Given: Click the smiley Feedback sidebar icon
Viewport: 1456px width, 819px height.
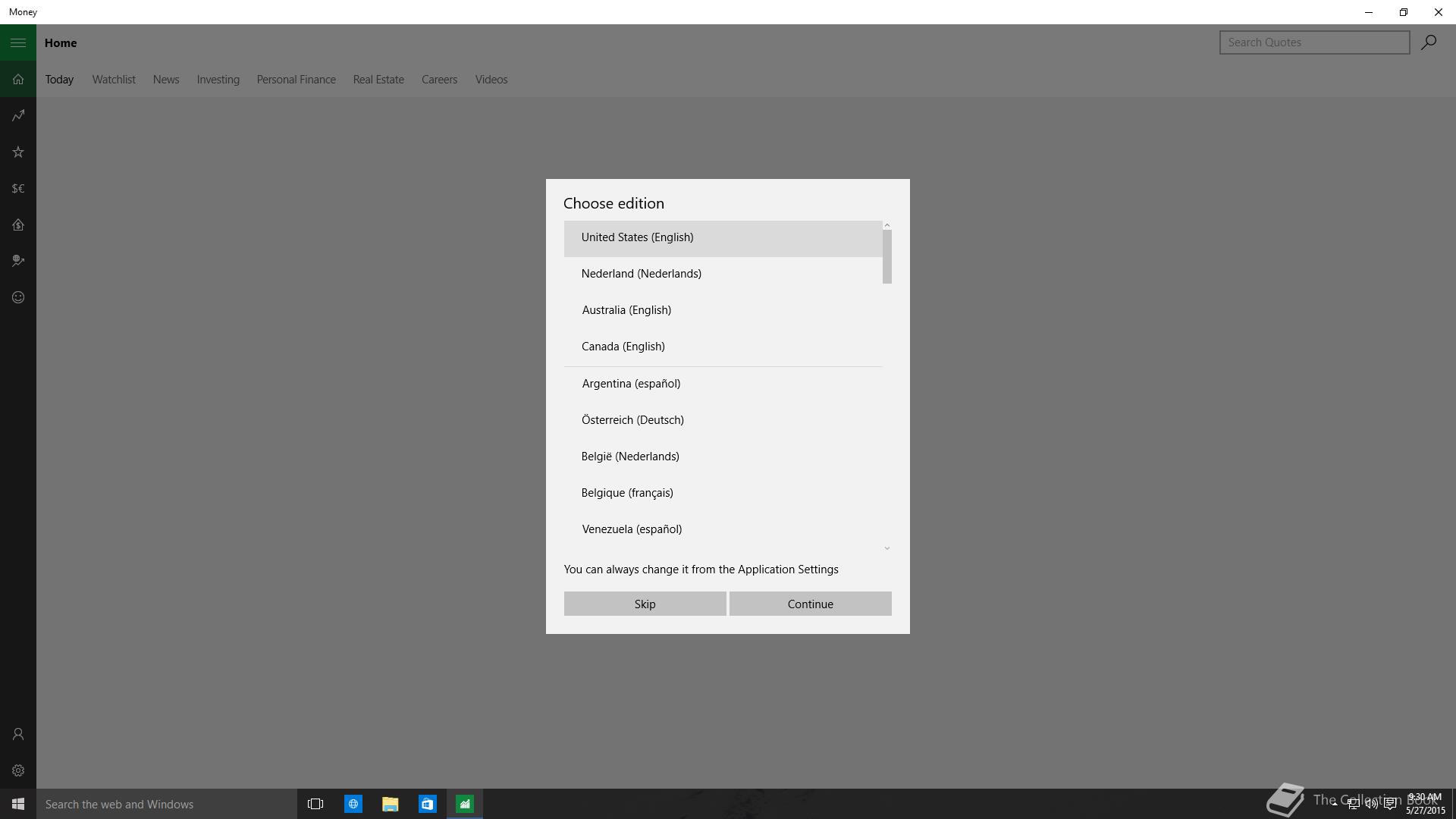Looking at the screenshot, I should click(18, 297).
